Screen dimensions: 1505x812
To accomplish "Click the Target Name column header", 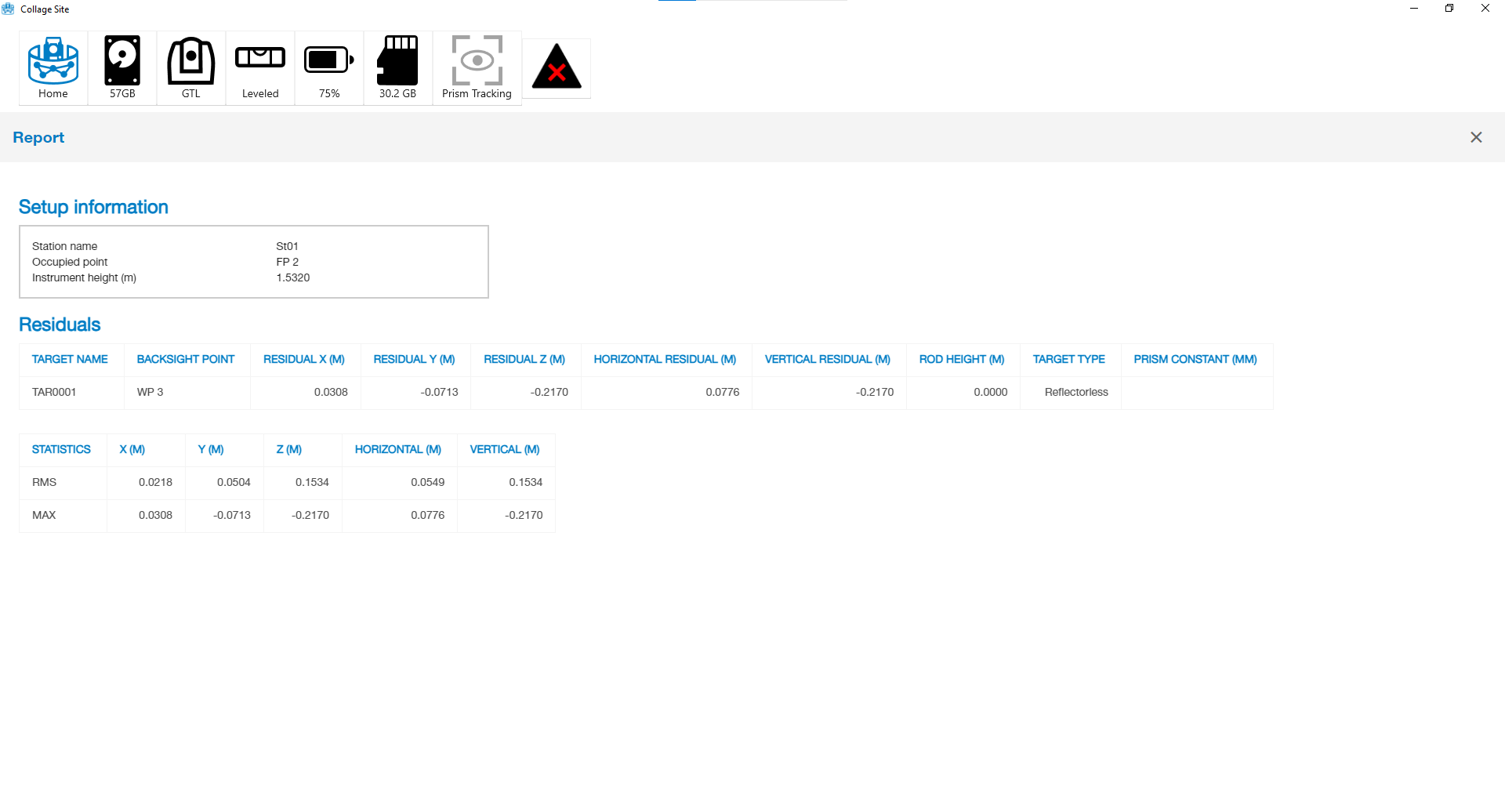I will pyautogui.click(x=70, y=360).
